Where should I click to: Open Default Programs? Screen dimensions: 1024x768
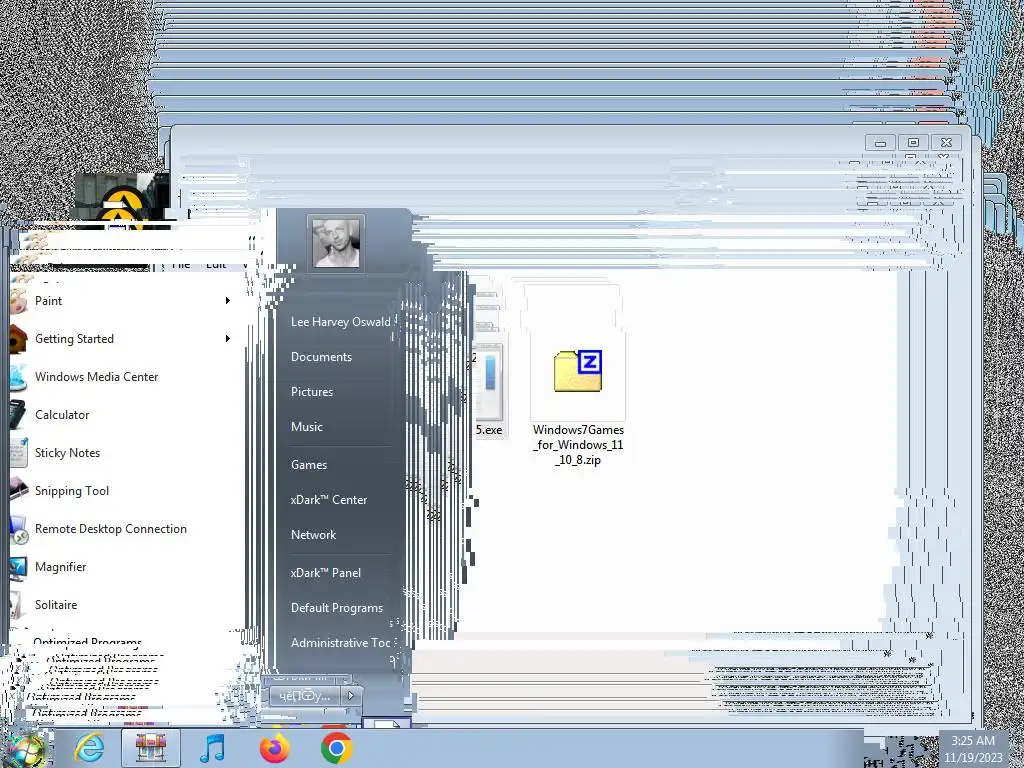pyautogui.click(x=337, y=608)
